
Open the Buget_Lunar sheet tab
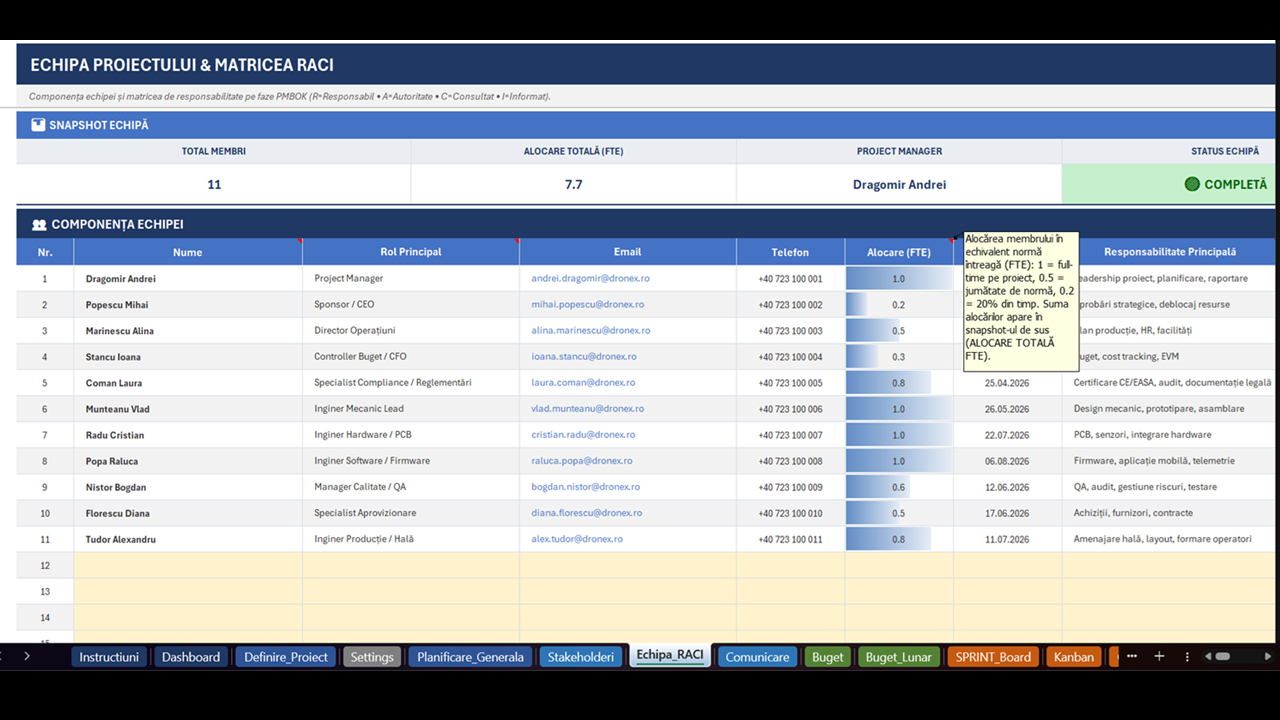pyautogui.click(x=898, y=657)
